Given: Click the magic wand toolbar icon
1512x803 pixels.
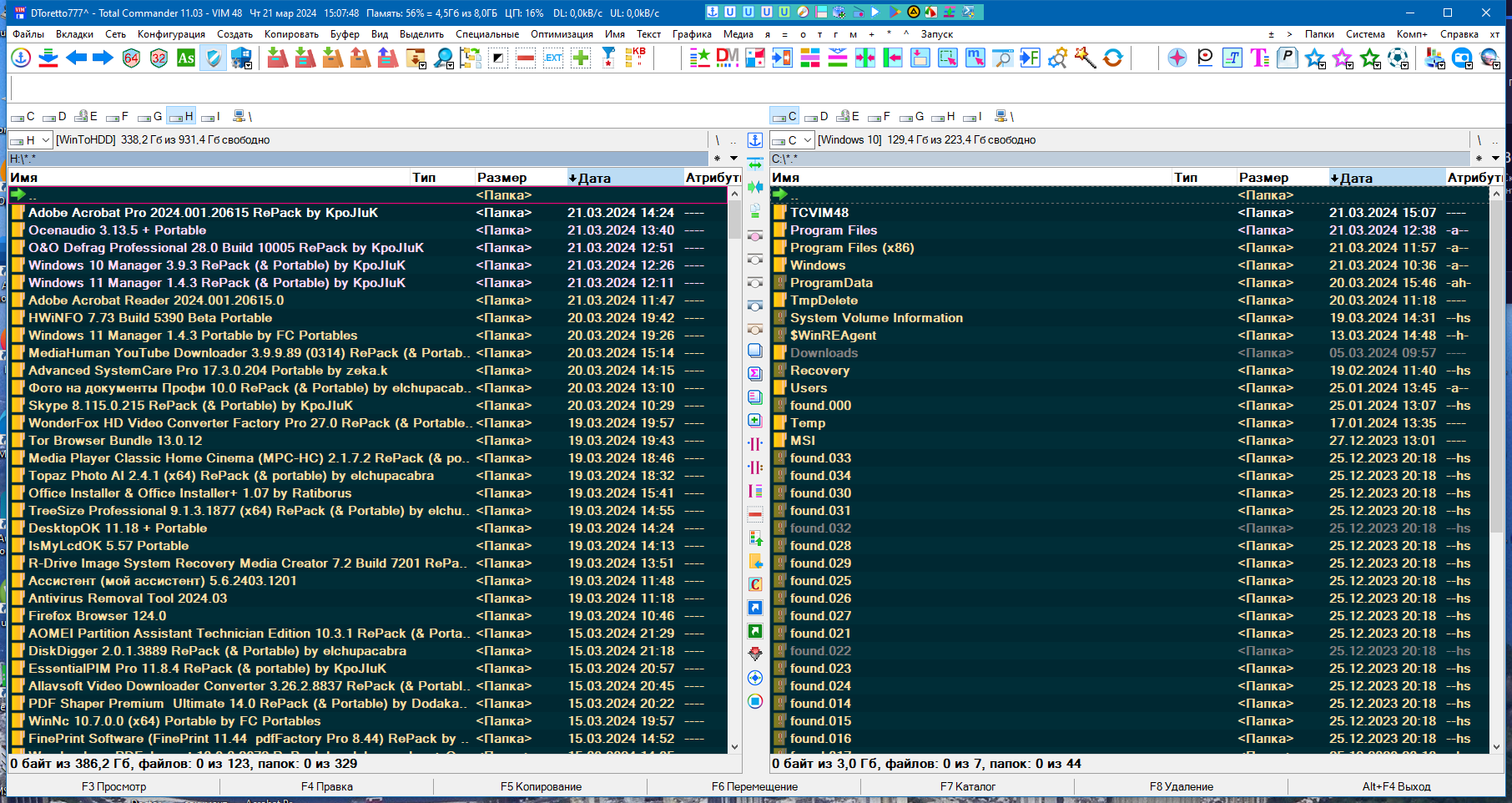Looking at the screenshot, I should pyautogui.click(x=1085, y=58).
